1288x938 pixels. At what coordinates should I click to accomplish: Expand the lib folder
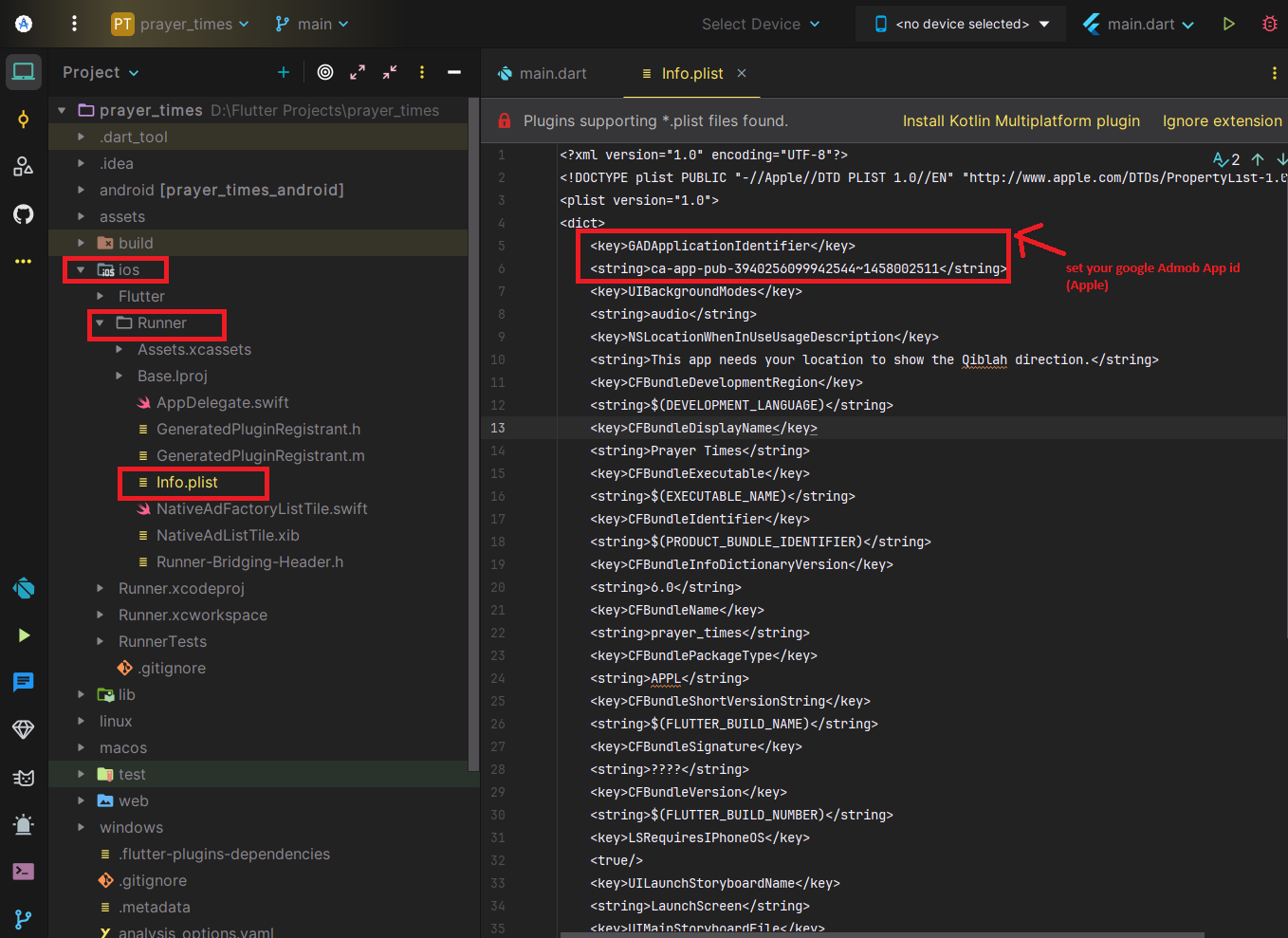(x=81, y=695)
